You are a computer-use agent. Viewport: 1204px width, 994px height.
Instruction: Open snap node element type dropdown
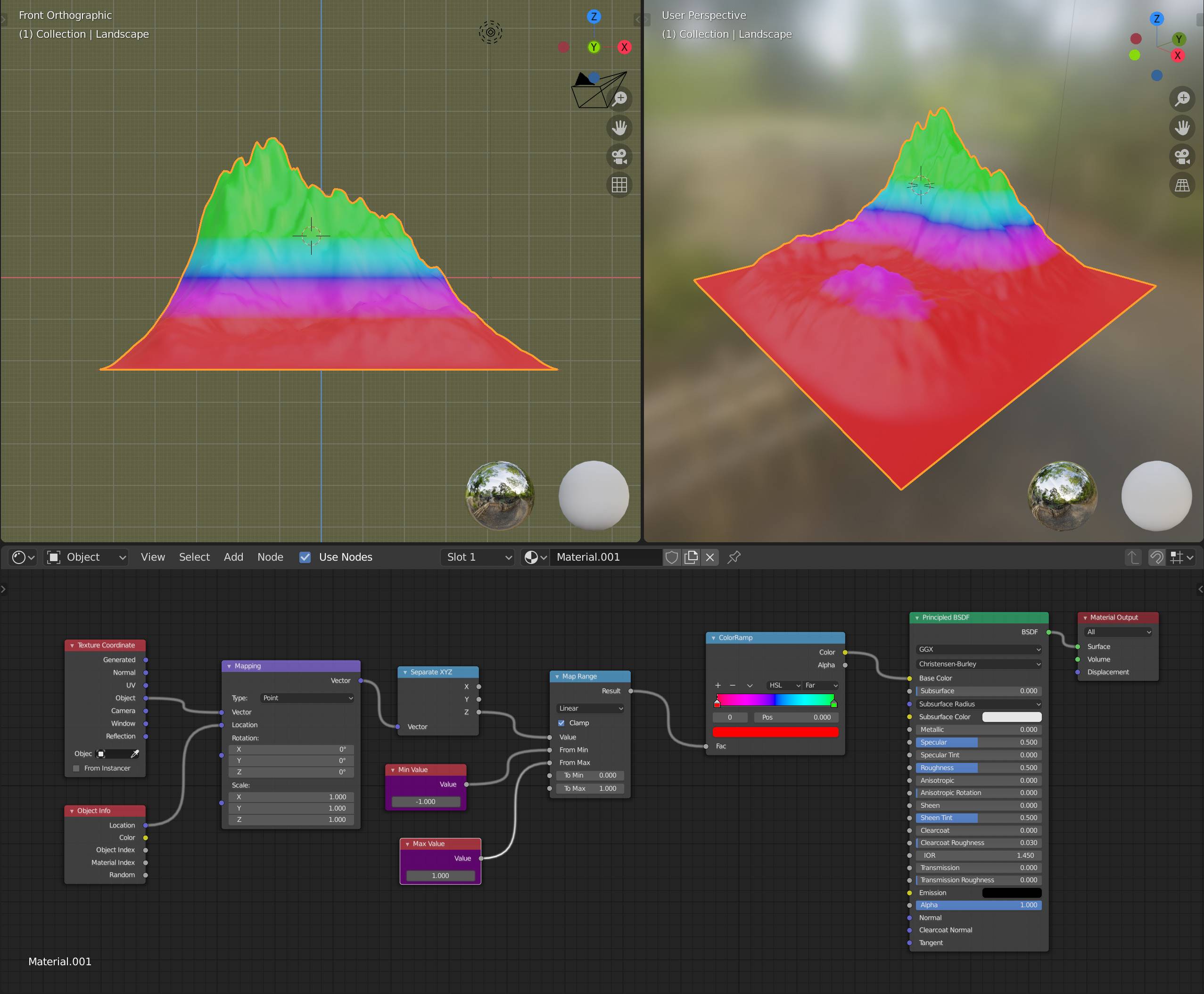(1182, 557)
